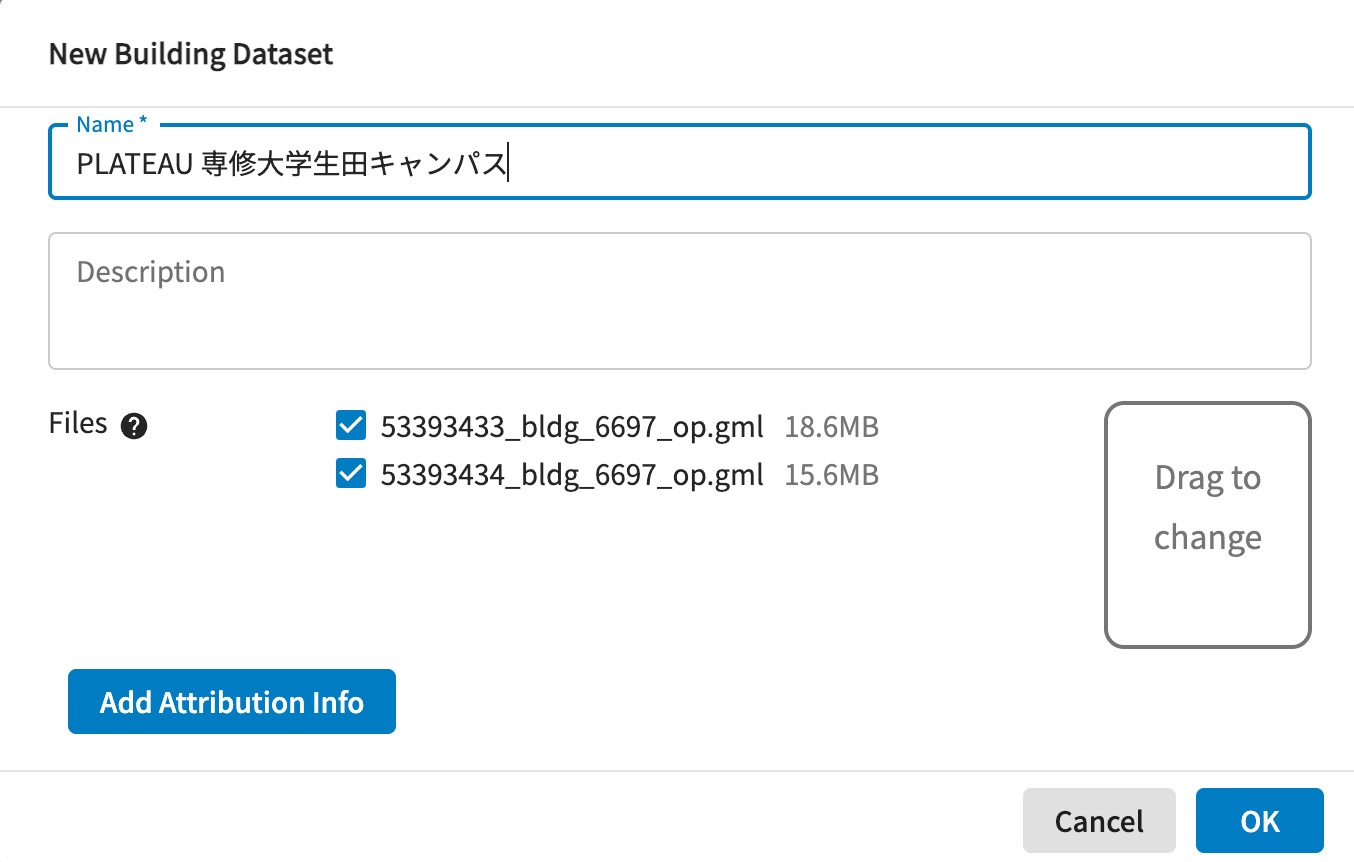
Task: Cancel the new building dataset dialog
Action: 1098,821
